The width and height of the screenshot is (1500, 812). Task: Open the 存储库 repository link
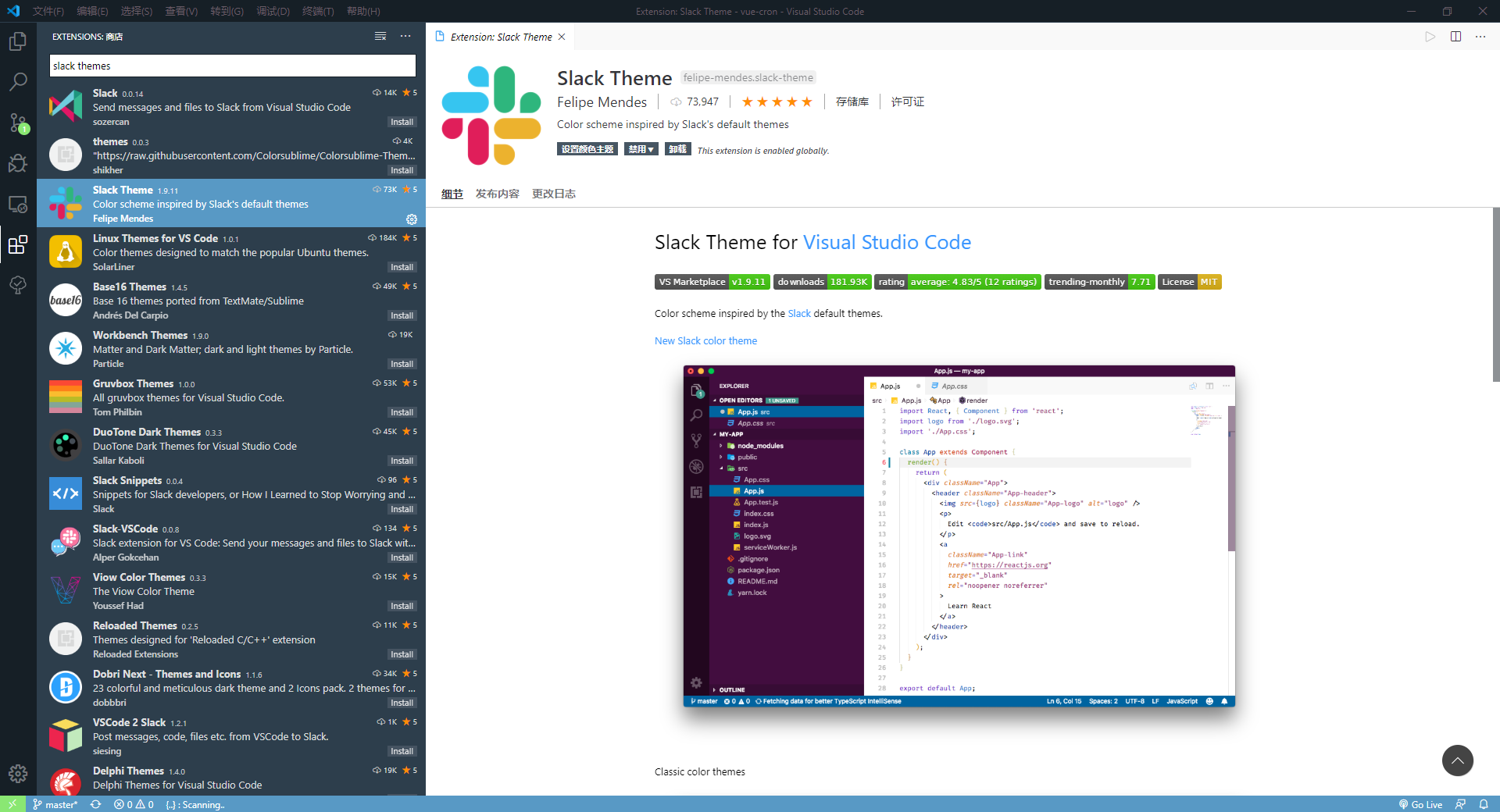pos(852,101)
